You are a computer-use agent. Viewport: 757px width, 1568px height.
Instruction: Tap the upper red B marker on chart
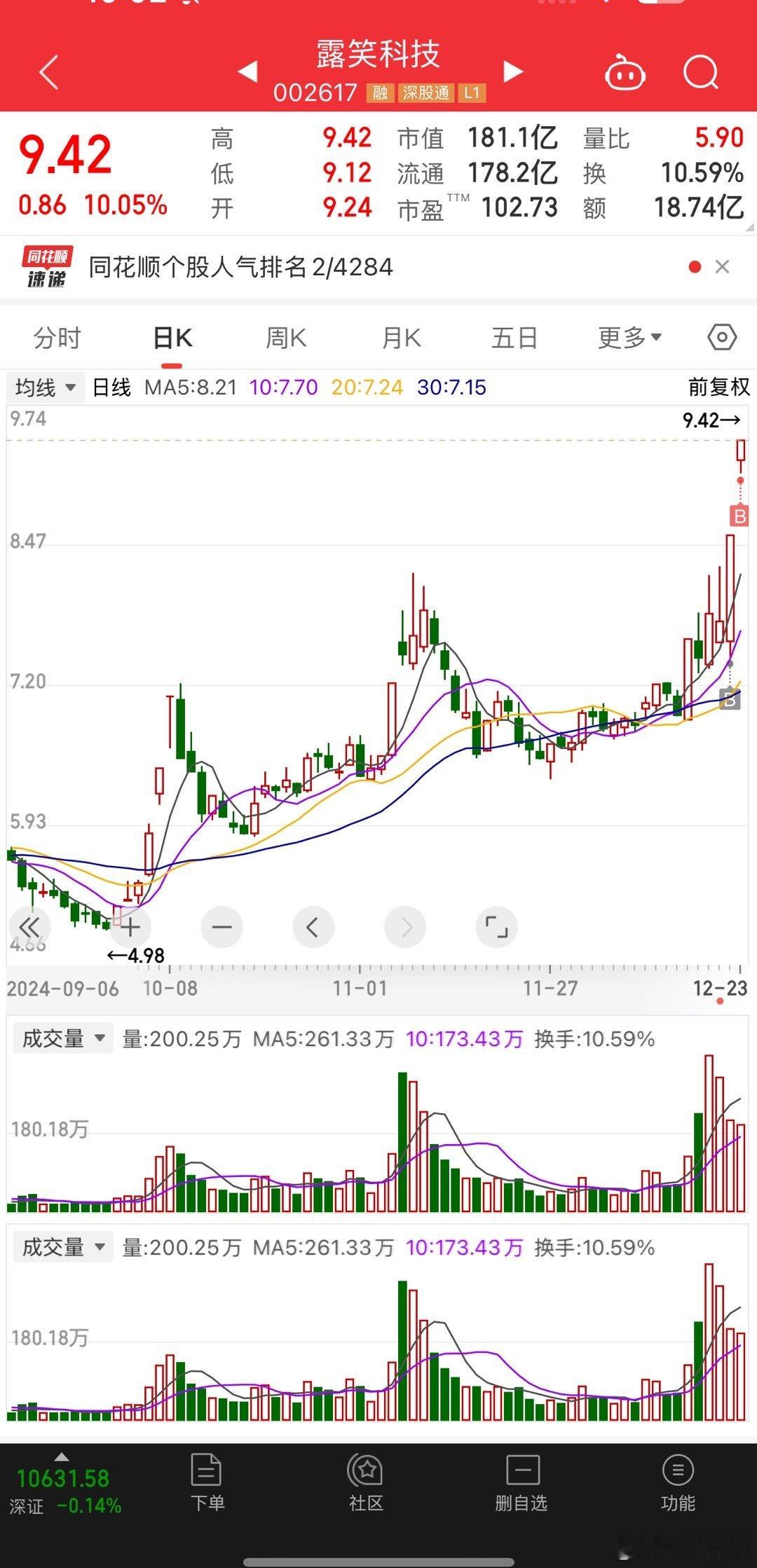(739, 516)
